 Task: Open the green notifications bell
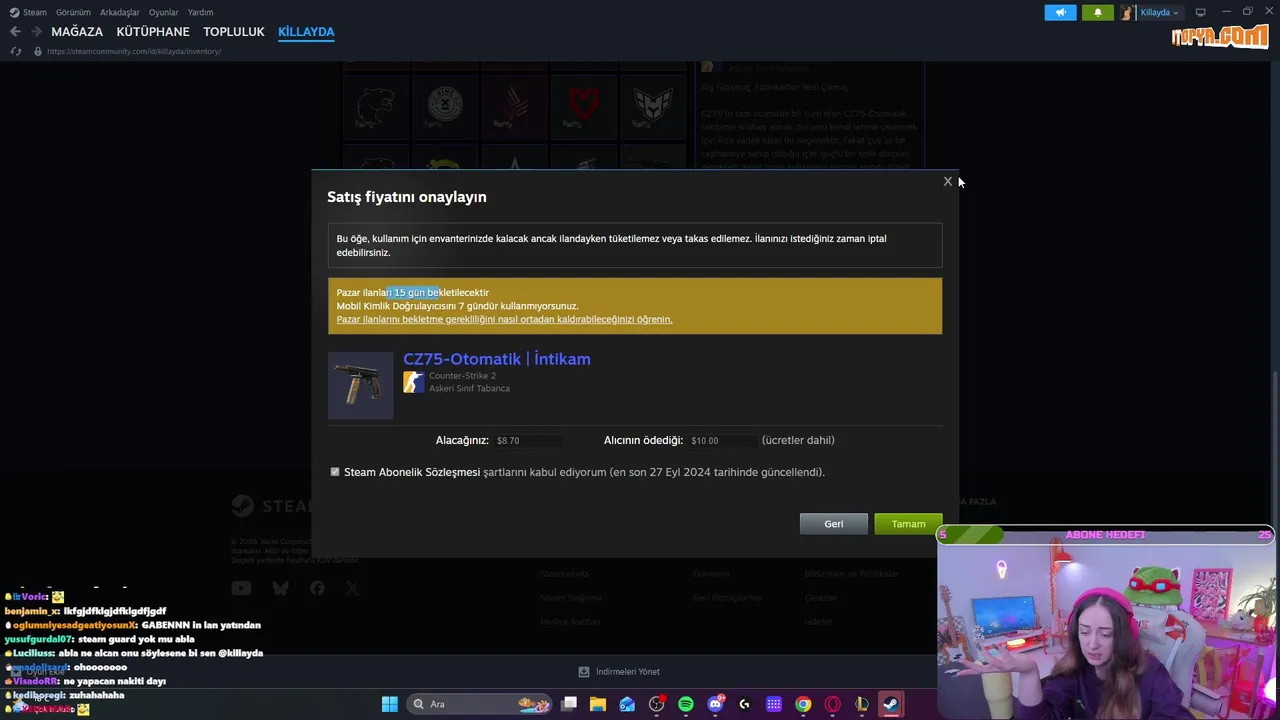(1097, 12)
